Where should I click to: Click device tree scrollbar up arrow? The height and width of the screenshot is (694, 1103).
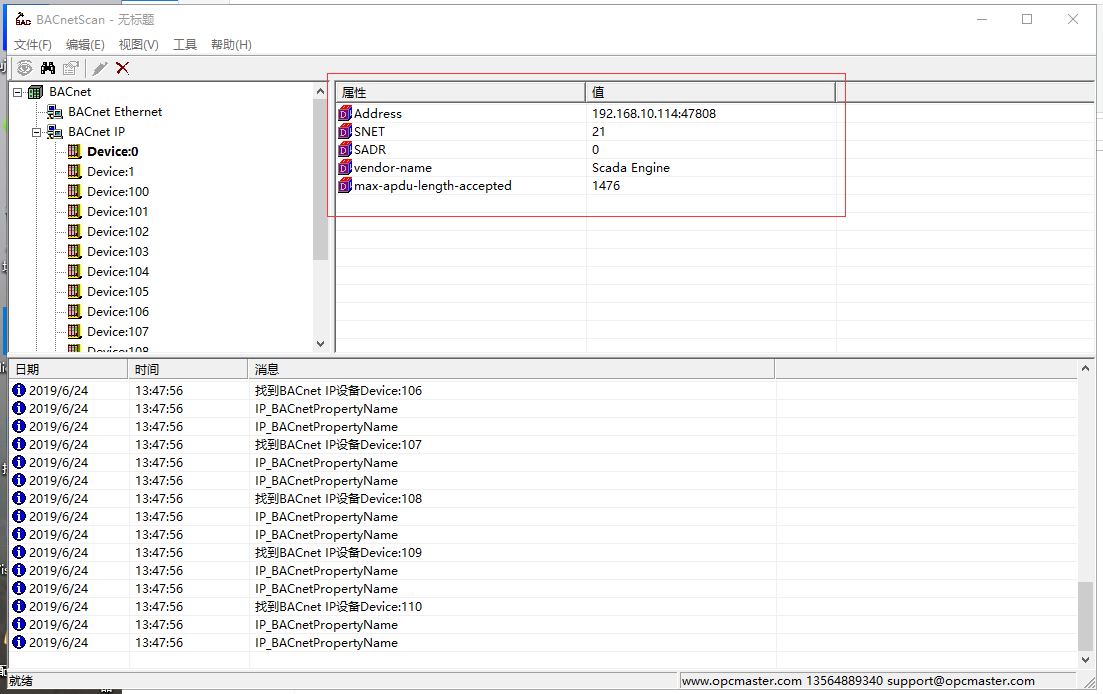click(x=321, y=91)
